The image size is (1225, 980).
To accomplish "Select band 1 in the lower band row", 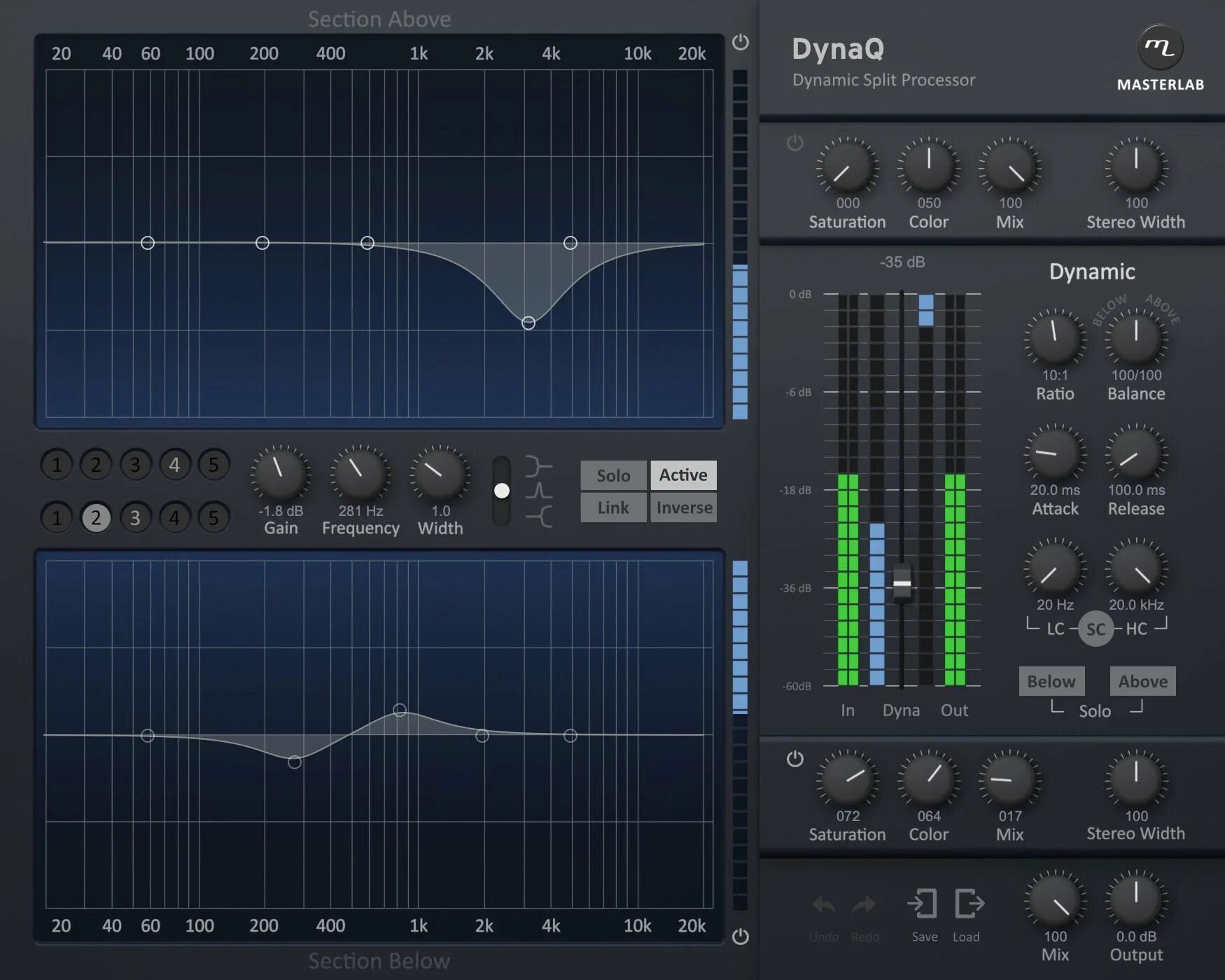I will 57,517.
